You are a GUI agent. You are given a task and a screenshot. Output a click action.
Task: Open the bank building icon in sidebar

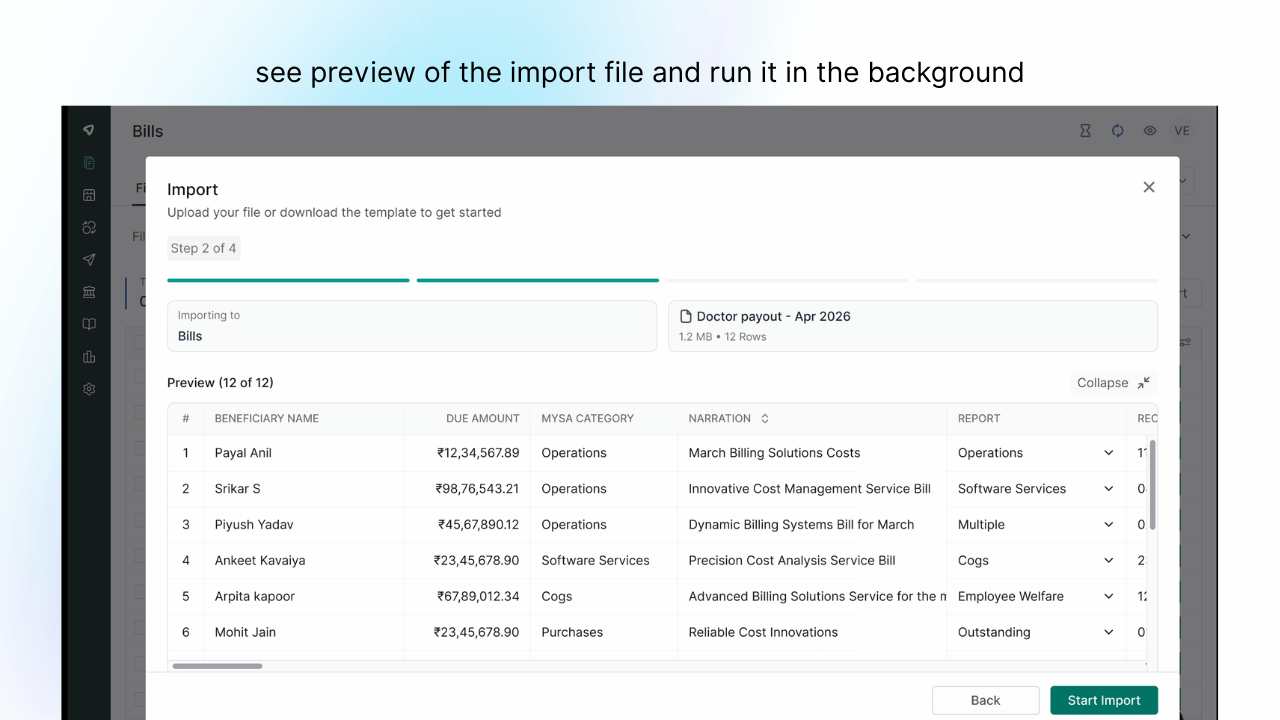[89, 292]
